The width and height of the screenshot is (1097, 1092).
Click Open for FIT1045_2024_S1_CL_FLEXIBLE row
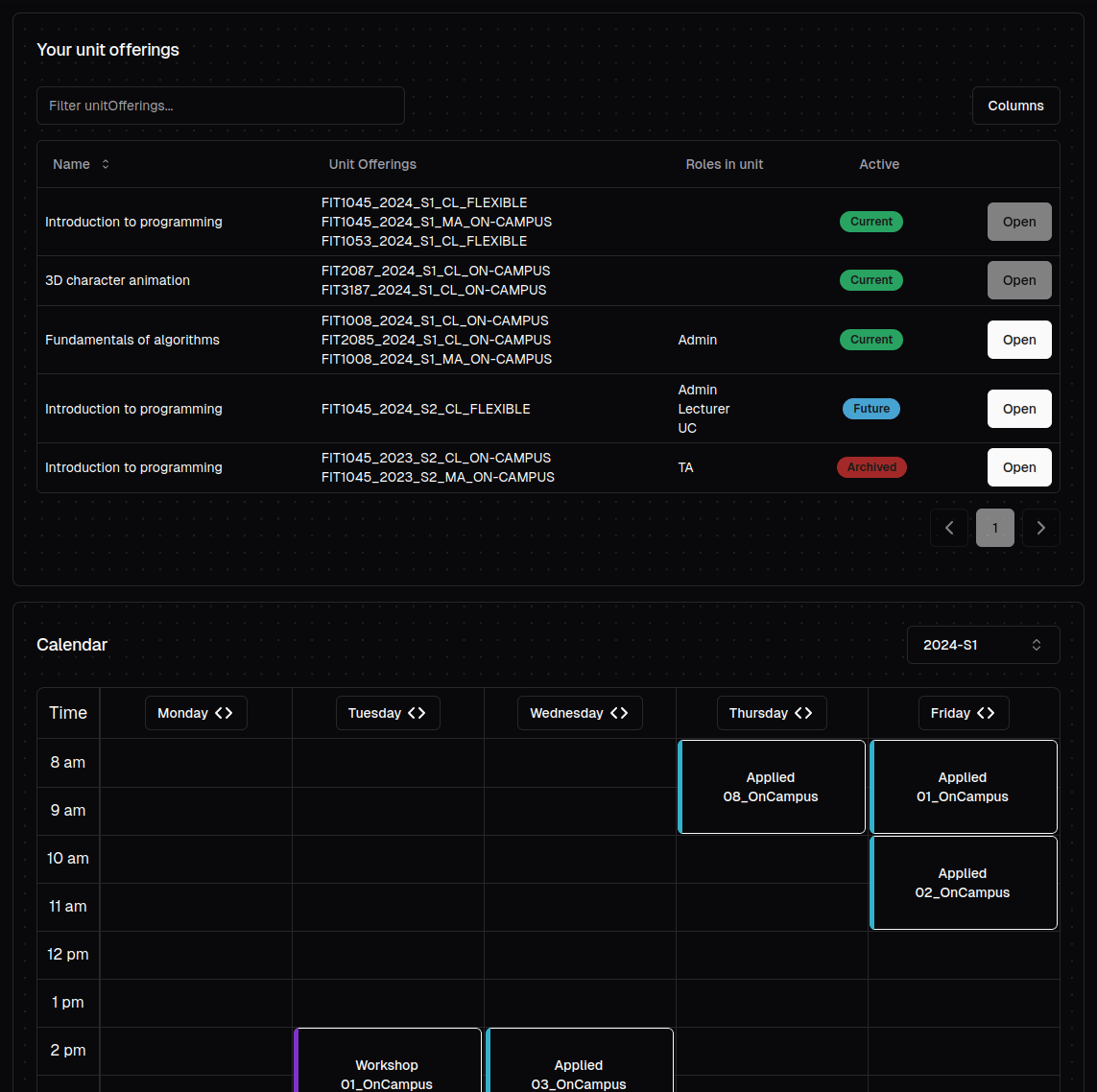1018,222
